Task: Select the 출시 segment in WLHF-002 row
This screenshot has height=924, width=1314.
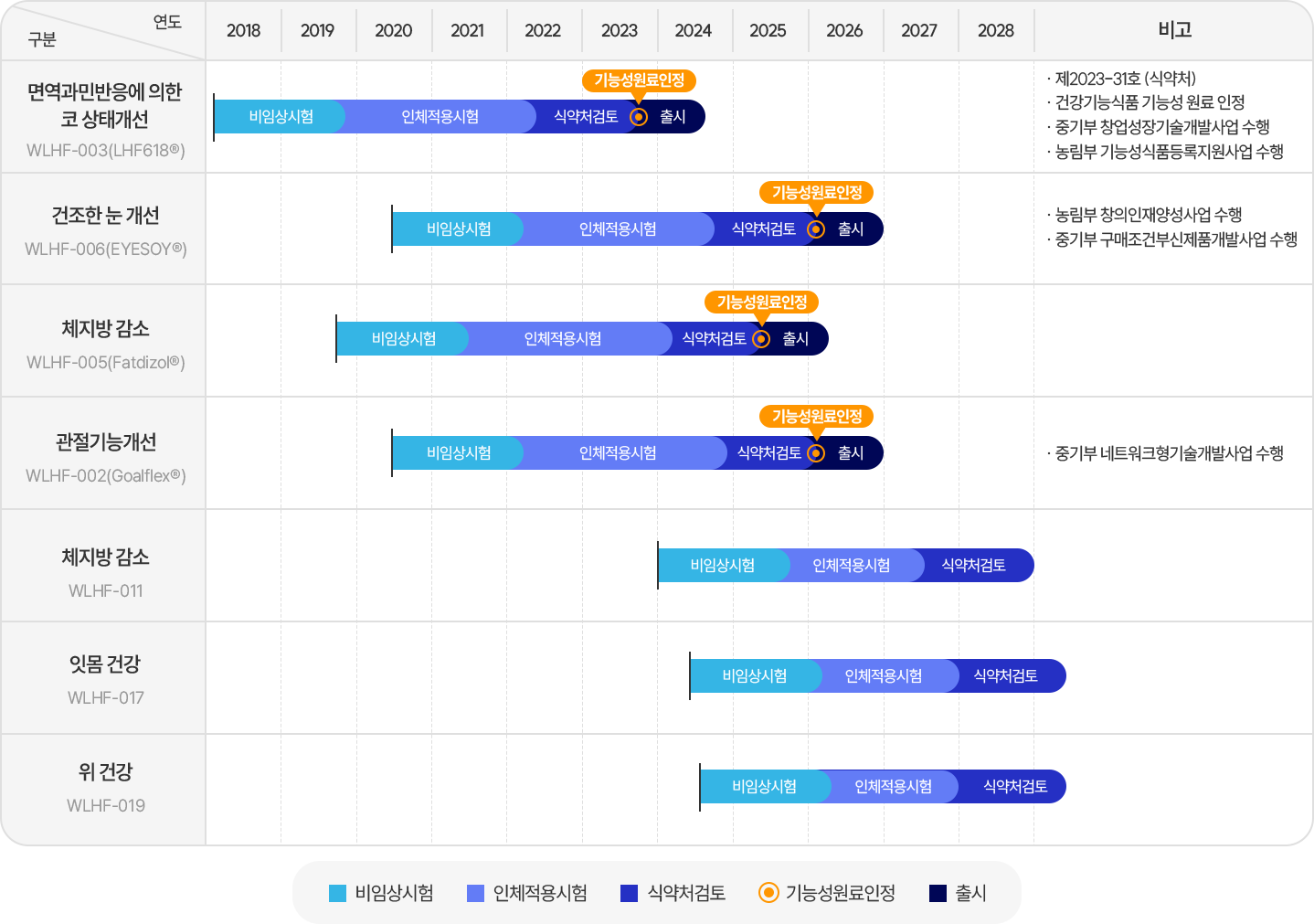Action: [851, 453]
